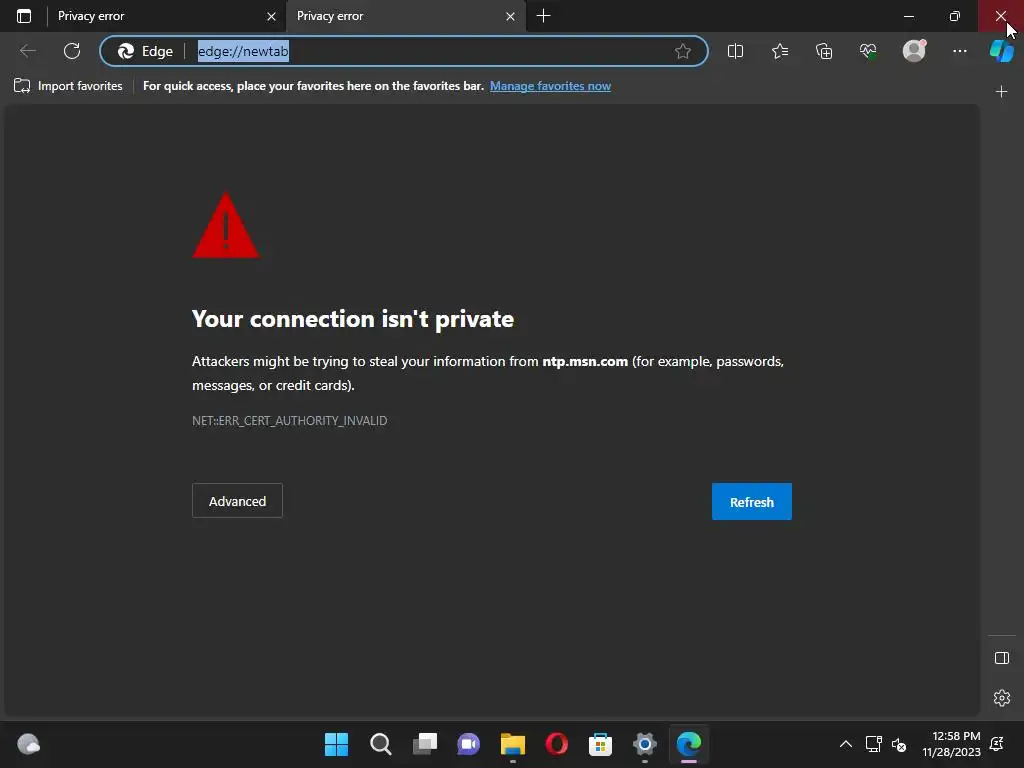Open the clock showing 12:58 PM
Screen dimensions: 1024x768
click(x=952, y=744)
